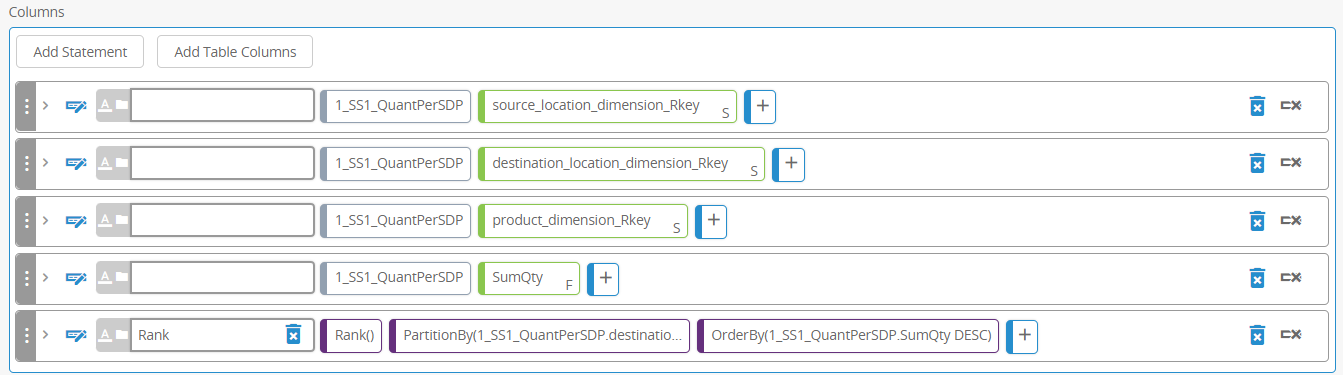The image size is (1343, 375).
Task: Add element after destination_location_dimension_Rkey with plus
Action: coord(788,163)
